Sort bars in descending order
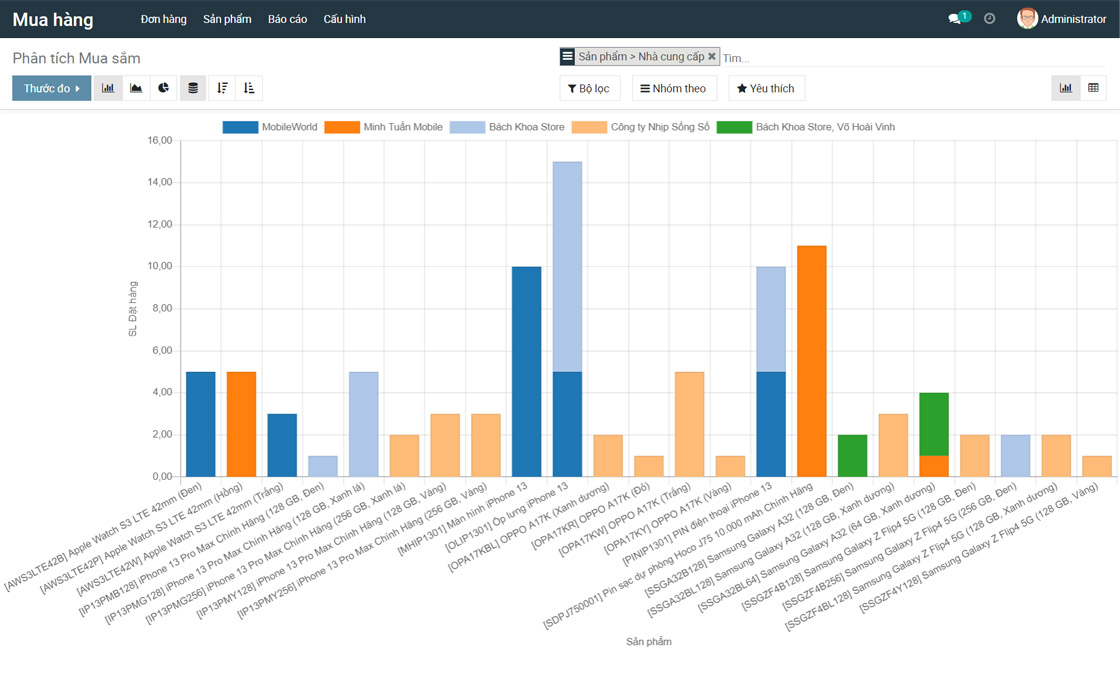 coord(222,88)
